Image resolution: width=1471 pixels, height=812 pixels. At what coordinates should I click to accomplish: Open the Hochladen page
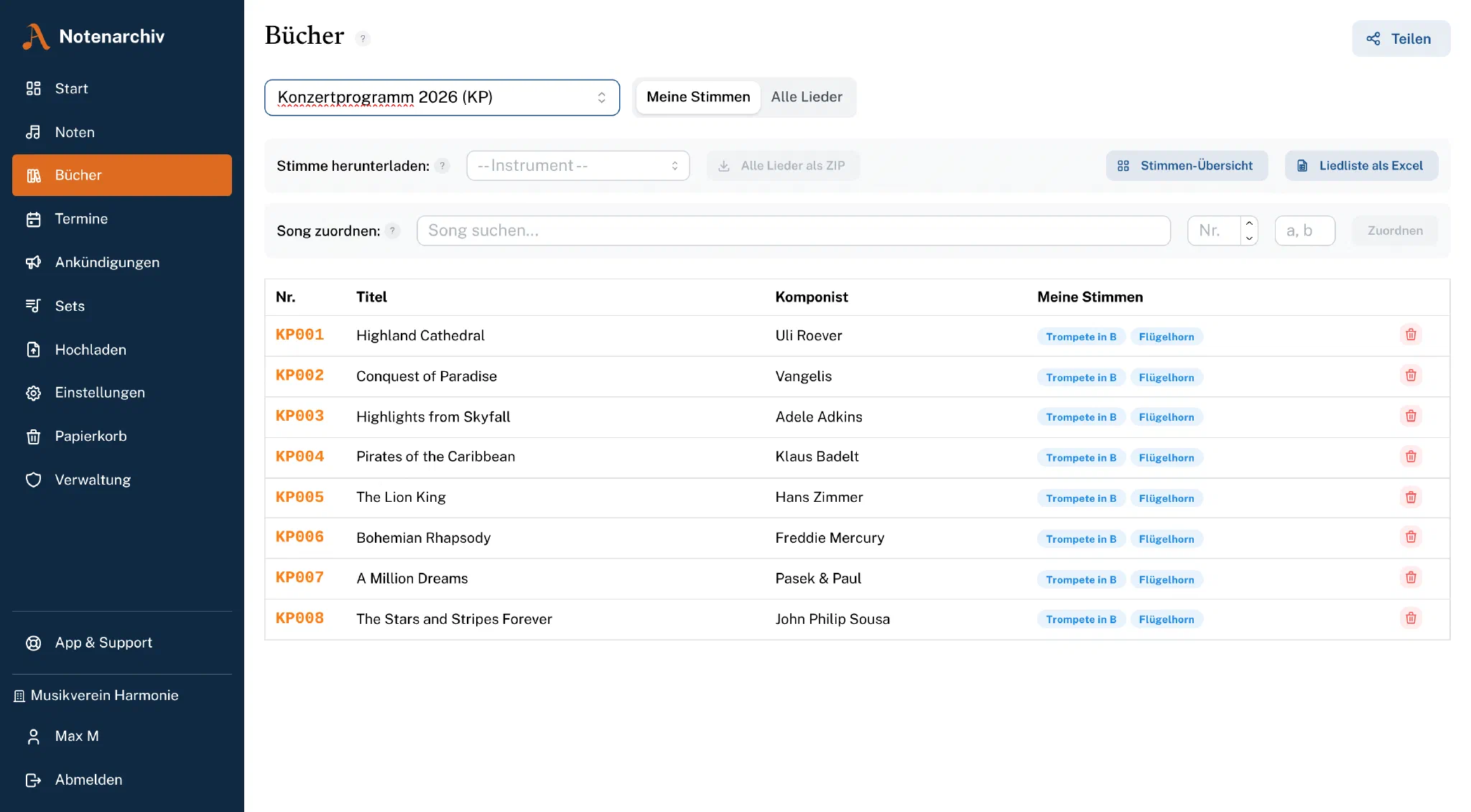click(x=122, y=350)
